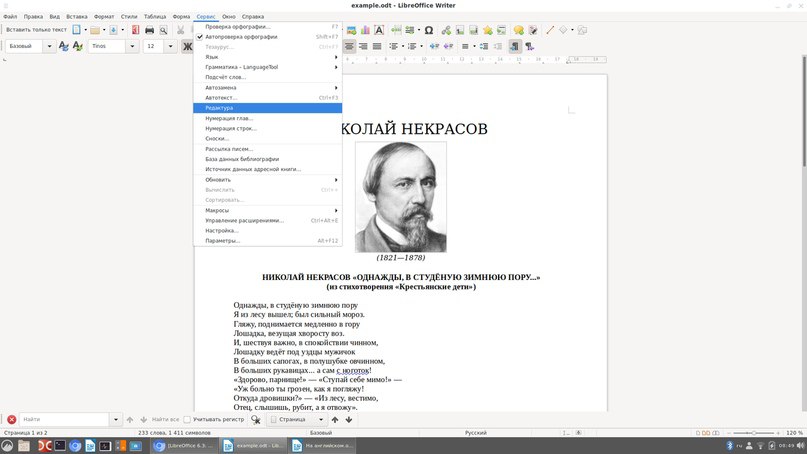This screenshot has width=807, height=454.
Task: Insert image icon
Action: coord(352,30)
